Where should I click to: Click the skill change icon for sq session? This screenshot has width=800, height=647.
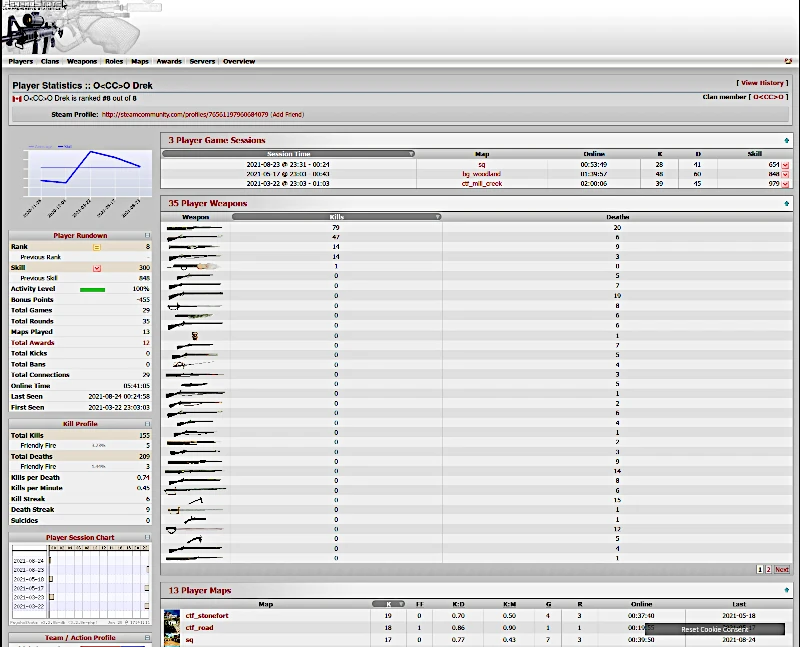pos(786,164)
